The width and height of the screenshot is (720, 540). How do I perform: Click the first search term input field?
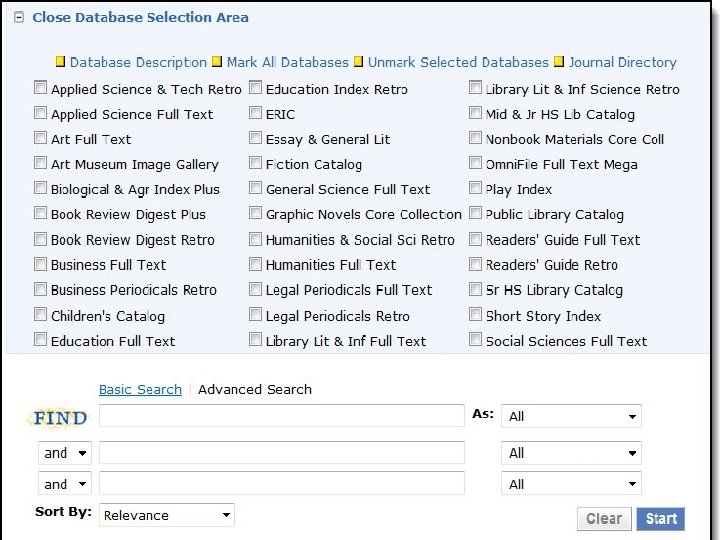(281, 416)
